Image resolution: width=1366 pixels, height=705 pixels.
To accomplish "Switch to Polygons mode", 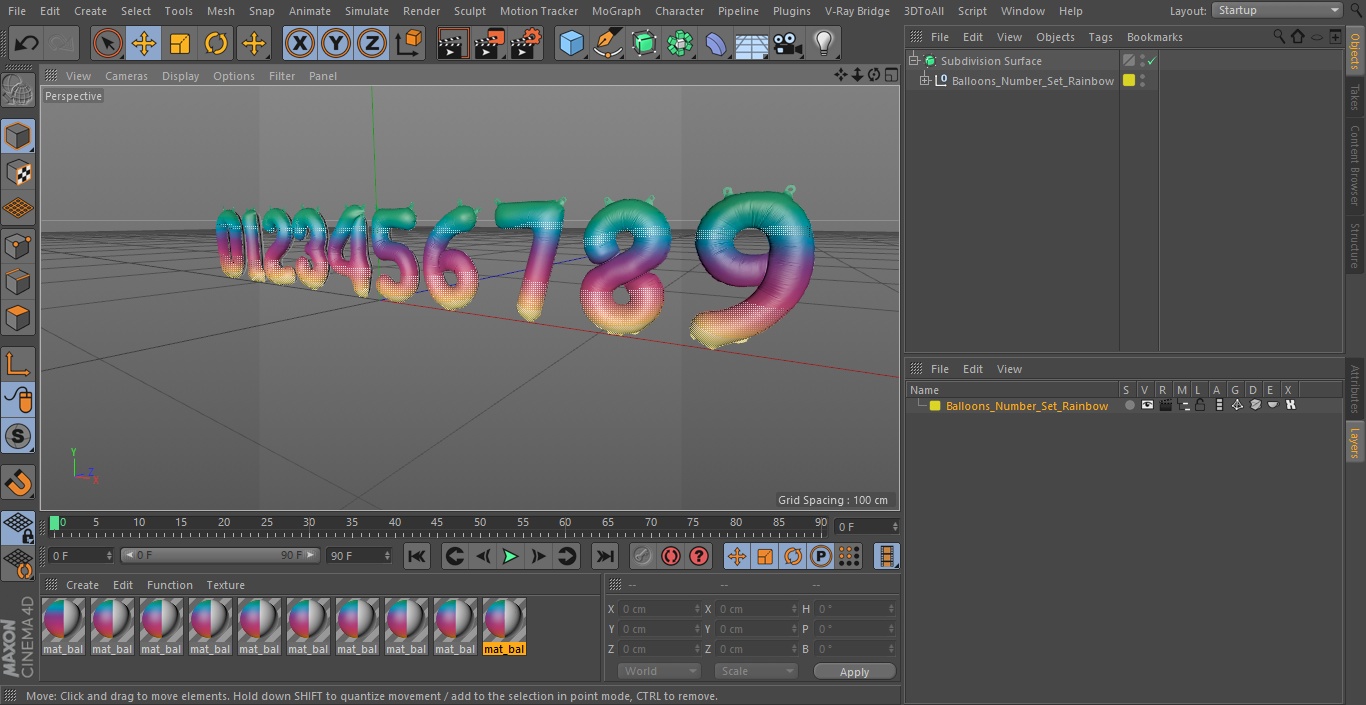I will pos(18,318).
